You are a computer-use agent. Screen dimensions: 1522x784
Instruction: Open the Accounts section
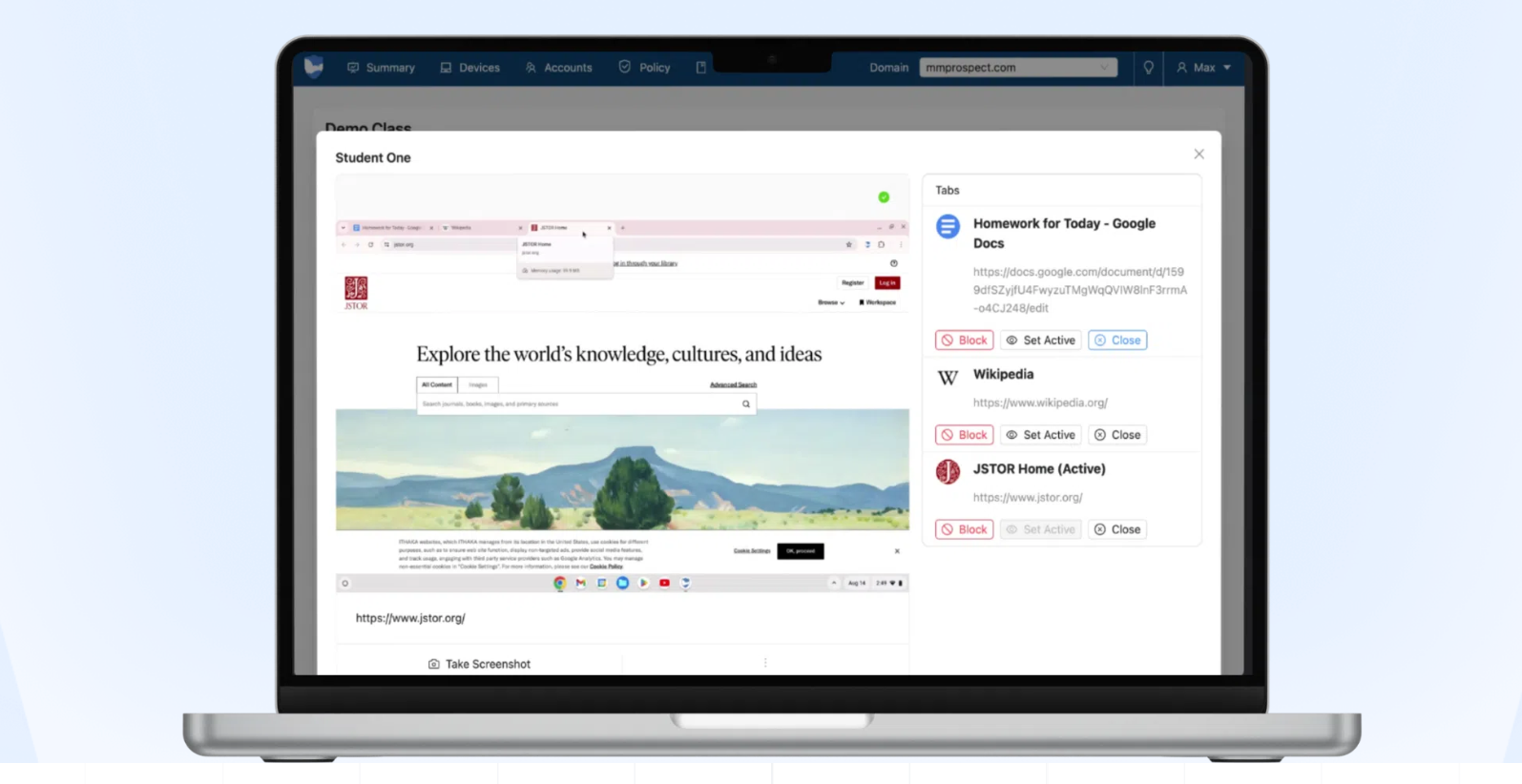coord(558,68)
